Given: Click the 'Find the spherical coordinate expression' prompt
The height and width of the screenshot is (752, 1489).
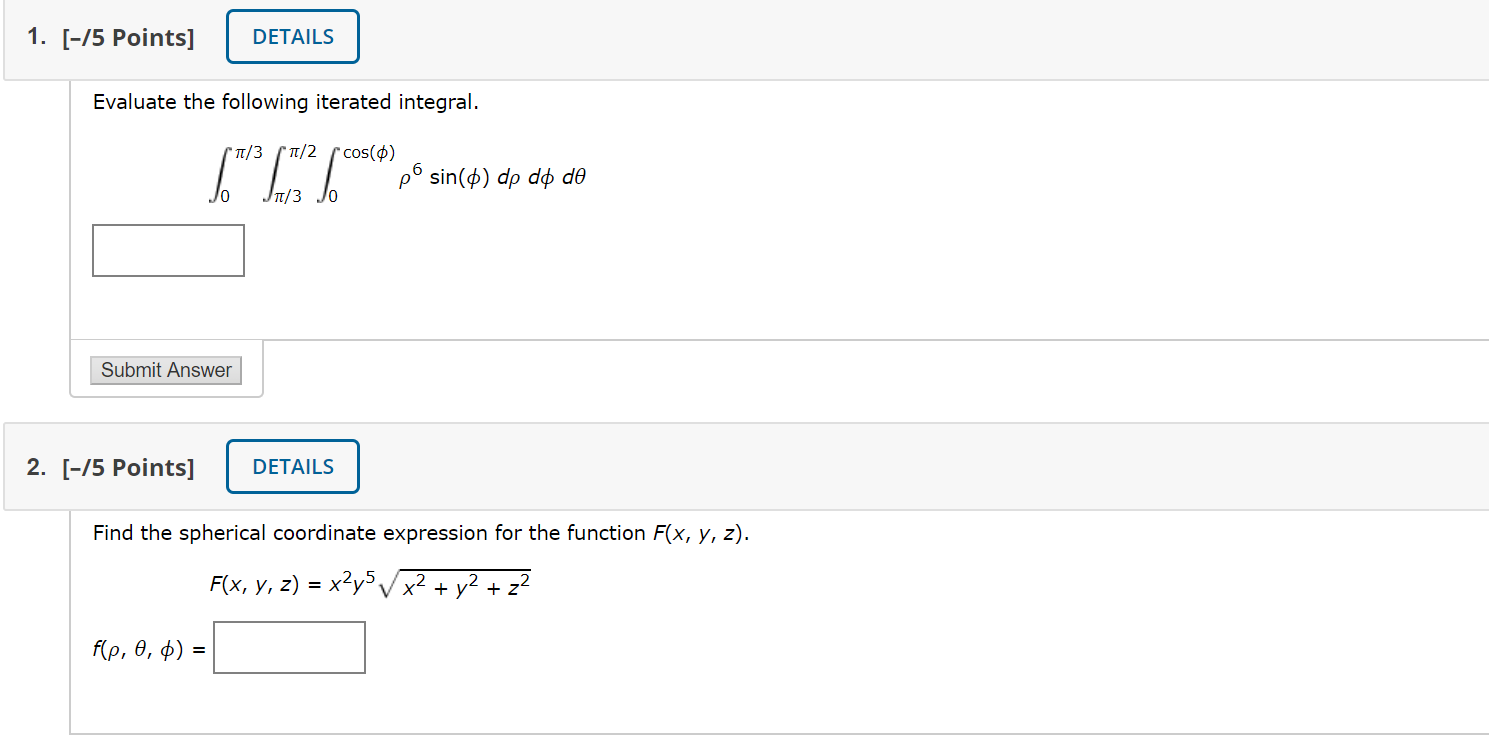Looking at the screenshot, I should click(421, 533).
